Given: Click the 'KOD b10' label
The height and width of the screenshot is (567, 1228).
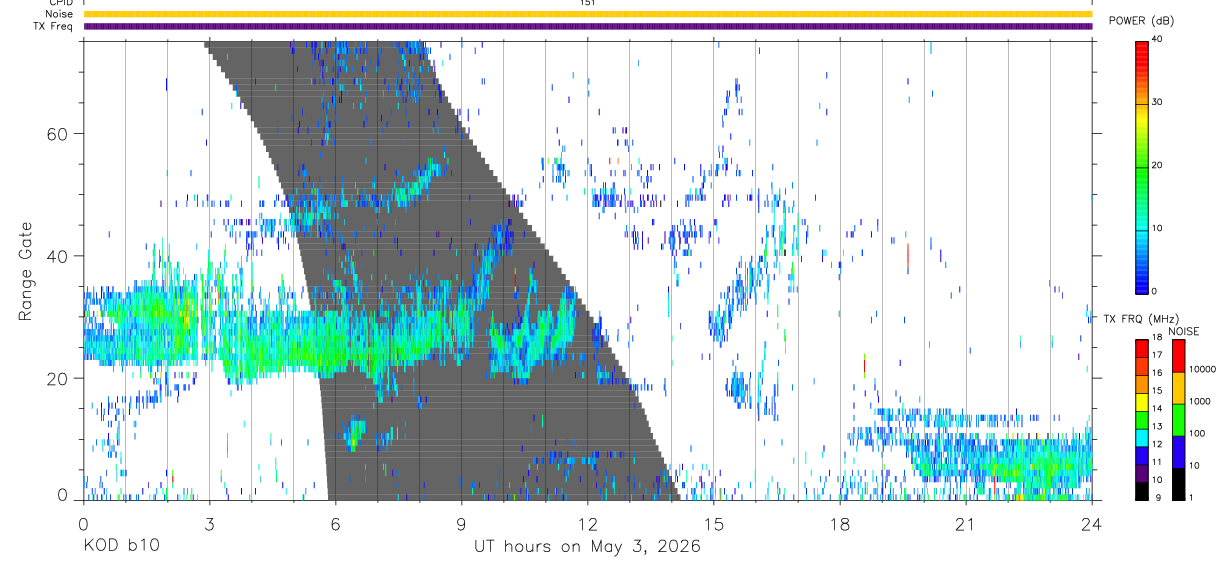Looking at the screenshot, I should [121, 547].
